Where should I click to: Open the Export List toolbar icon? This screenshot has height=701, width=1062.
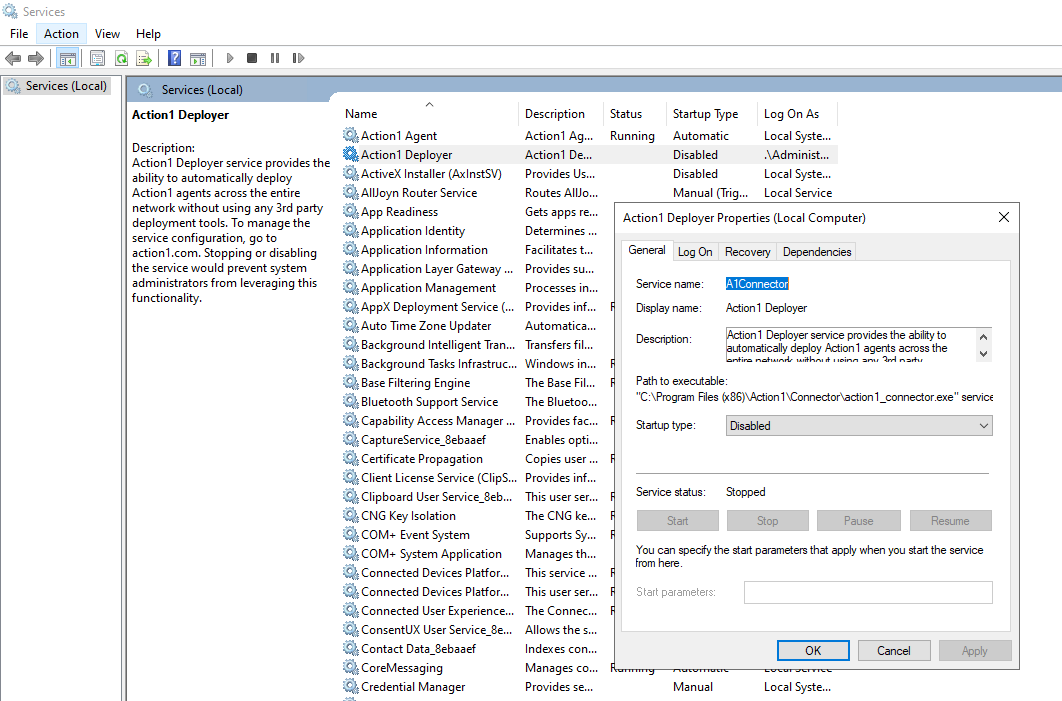coord(145,57)
